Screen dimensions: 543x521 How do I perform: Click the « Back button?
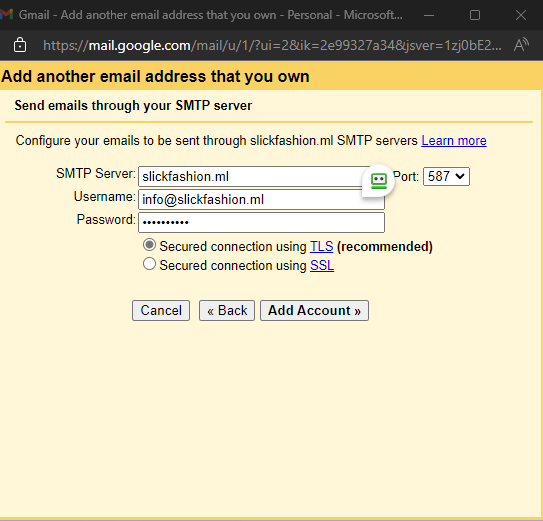click(x=227, y=310)
